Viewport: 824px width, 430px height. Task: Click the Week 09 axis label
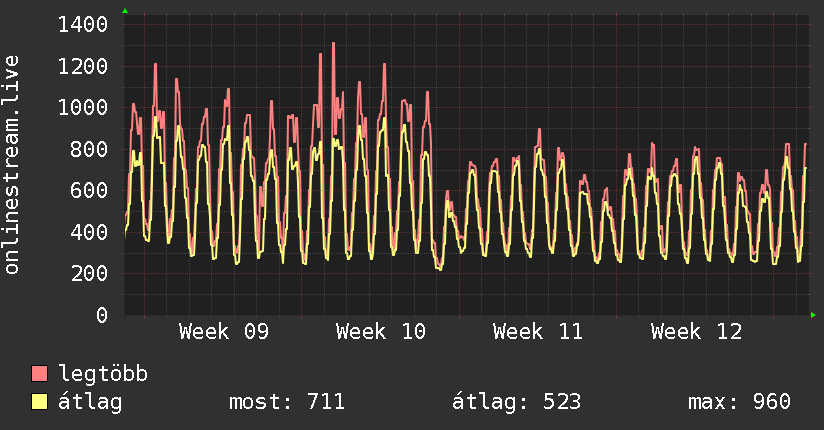(x=223, y=332)
